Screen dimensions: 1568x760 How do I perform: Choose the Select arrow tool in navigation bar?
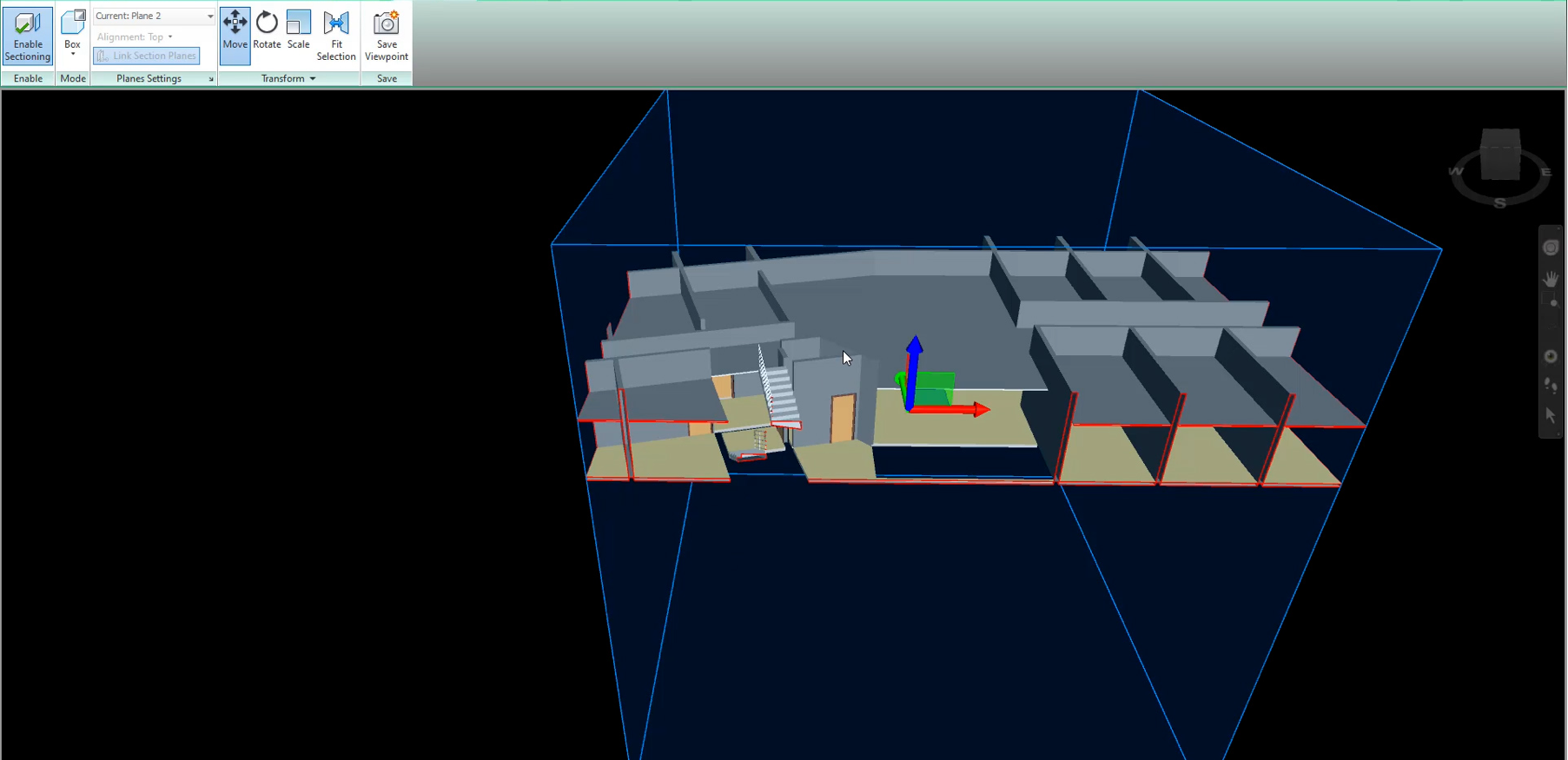(1551, 416)
